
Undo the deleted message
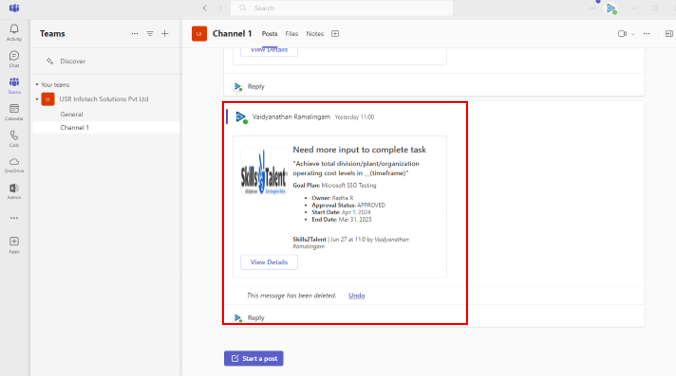click(x=357, y=296)
